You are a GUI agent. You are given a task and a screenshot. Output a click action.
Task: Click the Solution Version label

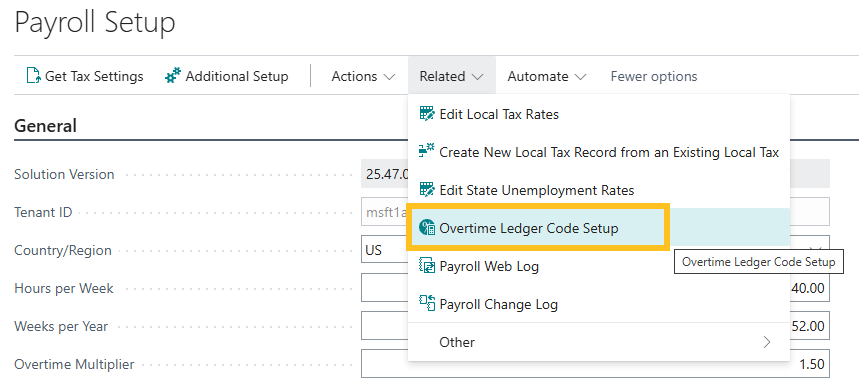[64, 174]
